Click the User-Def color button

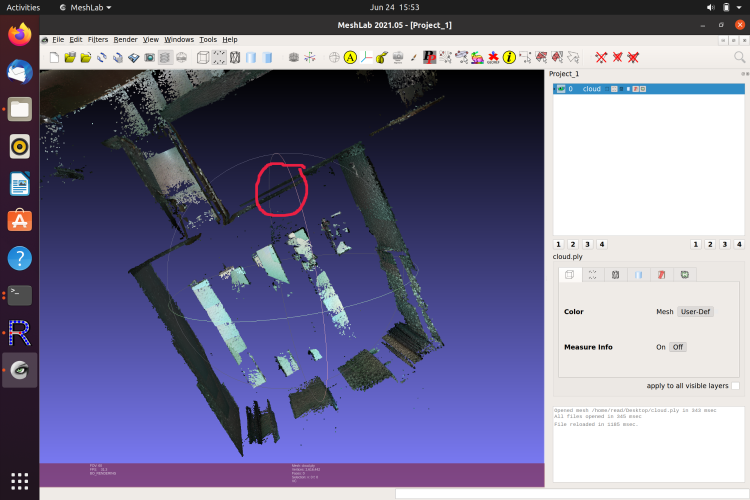pyautogui.click(x=695, y=311)
